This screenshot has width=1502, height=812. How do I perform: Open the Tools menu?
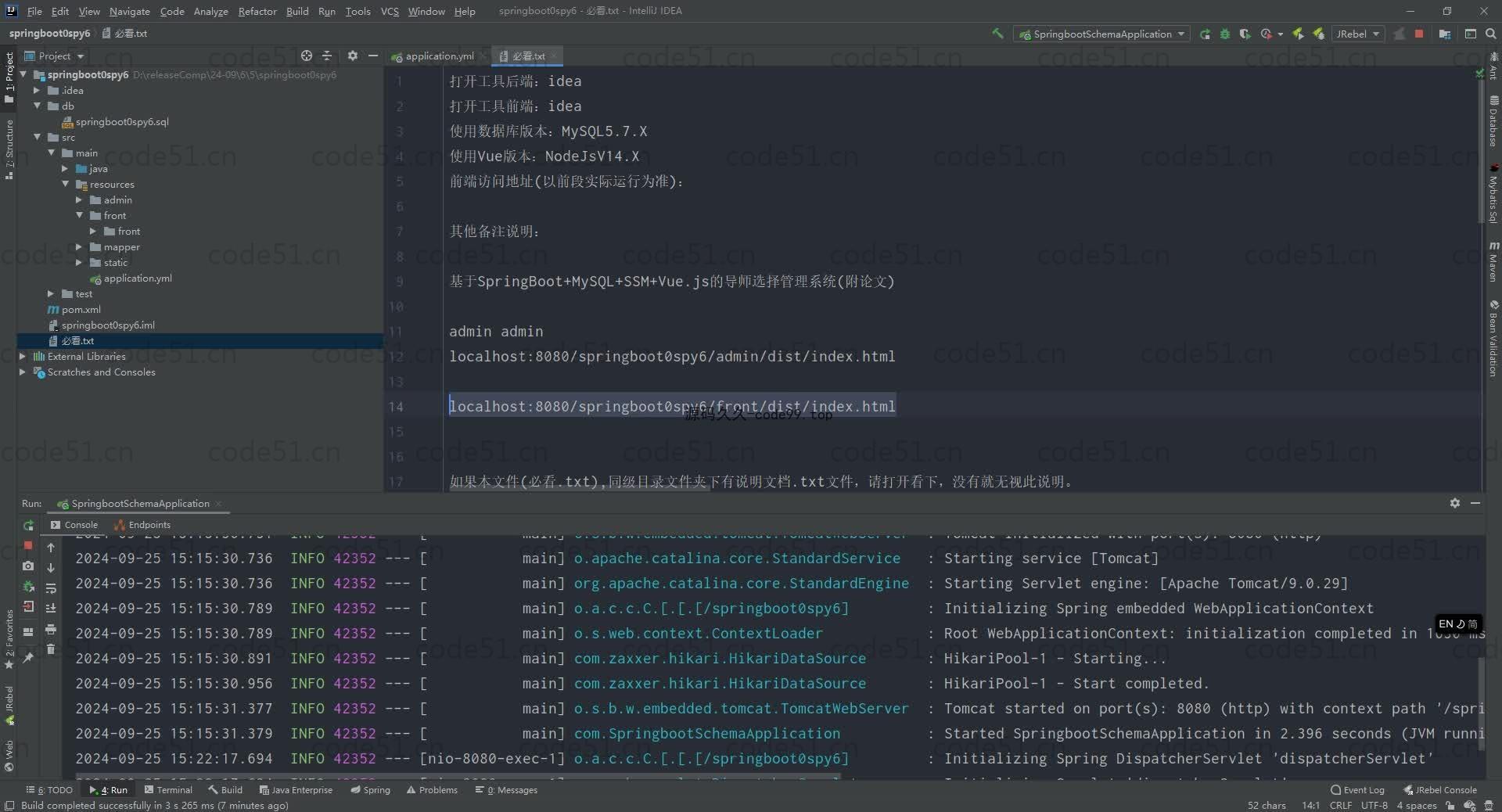click(358, 11)
